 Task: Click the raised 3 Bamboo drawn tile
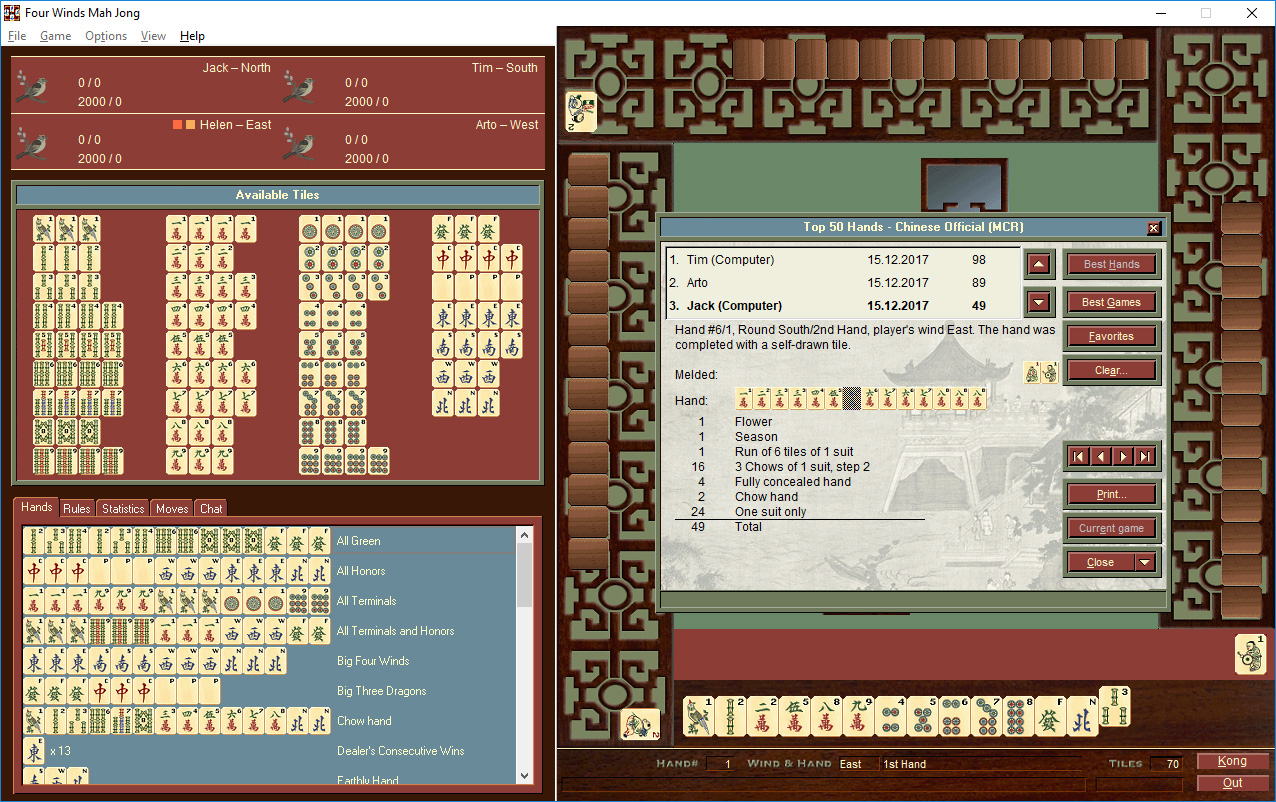point(1114,707)
